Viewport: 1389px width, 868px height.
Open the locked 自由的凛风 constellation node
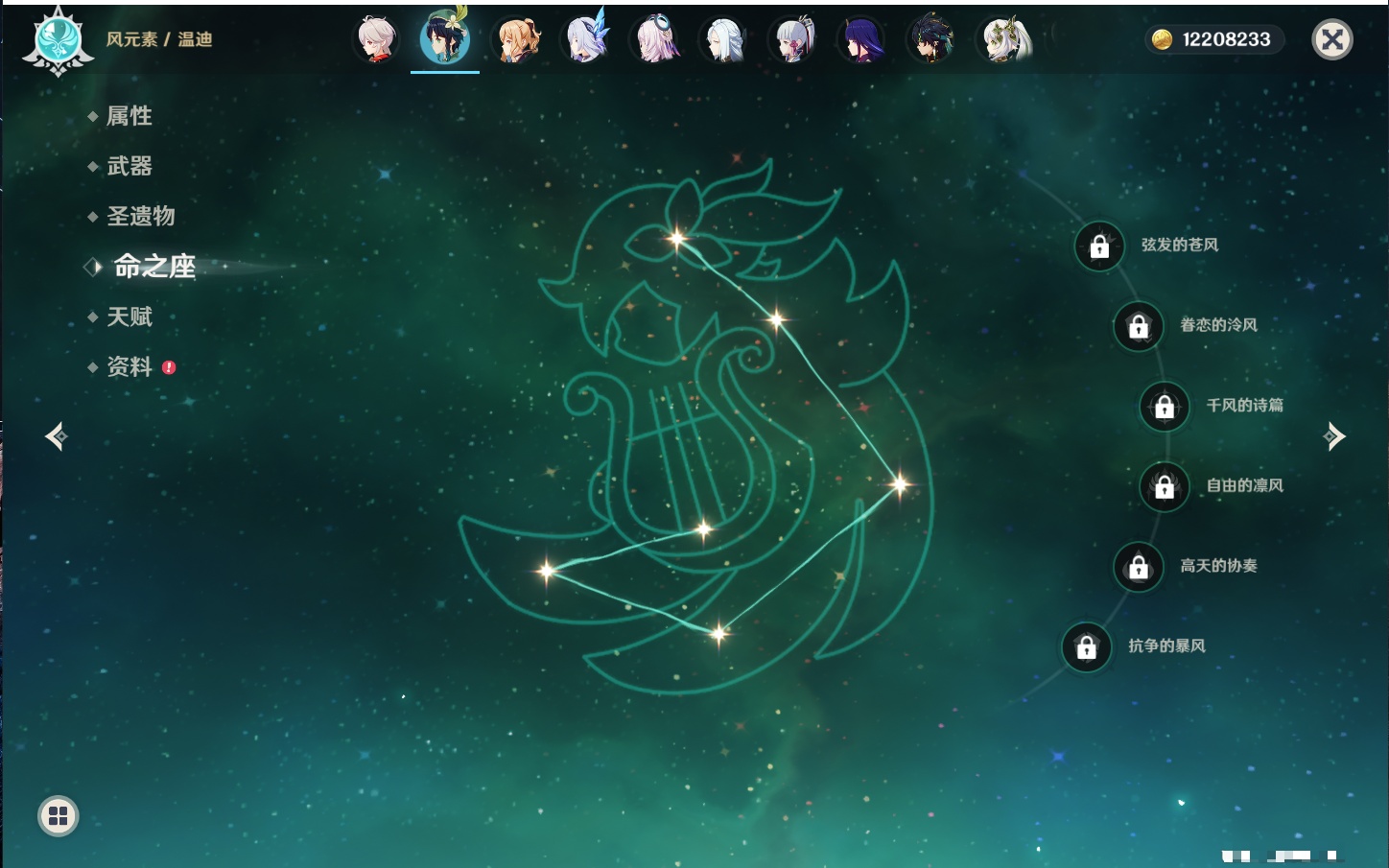1165,486
